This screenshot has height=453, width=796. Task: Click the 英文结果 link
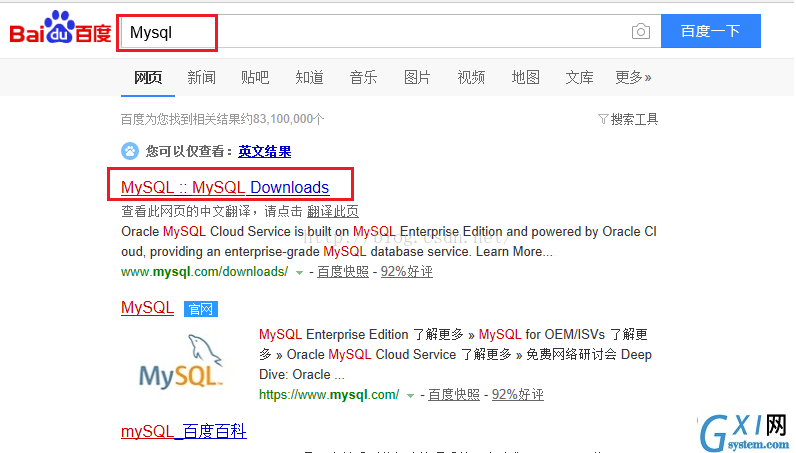[264, 151]
